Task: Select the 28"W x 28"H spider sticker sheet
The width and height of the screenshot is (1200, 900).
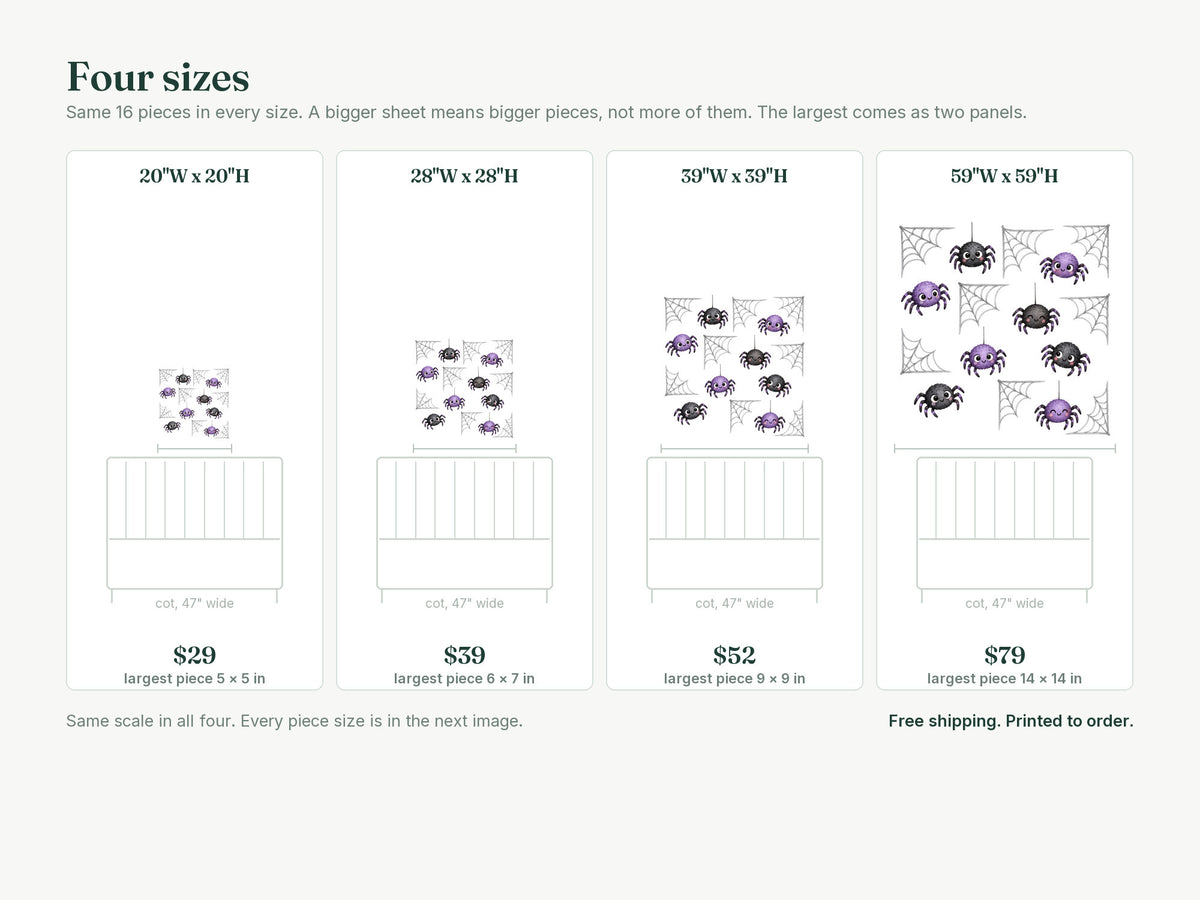Action: 464,388
